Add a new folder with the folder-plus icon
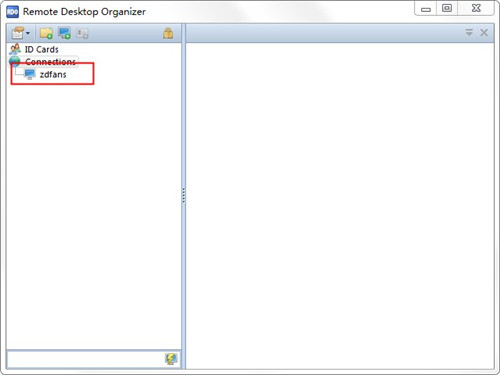 pos(46,33)
